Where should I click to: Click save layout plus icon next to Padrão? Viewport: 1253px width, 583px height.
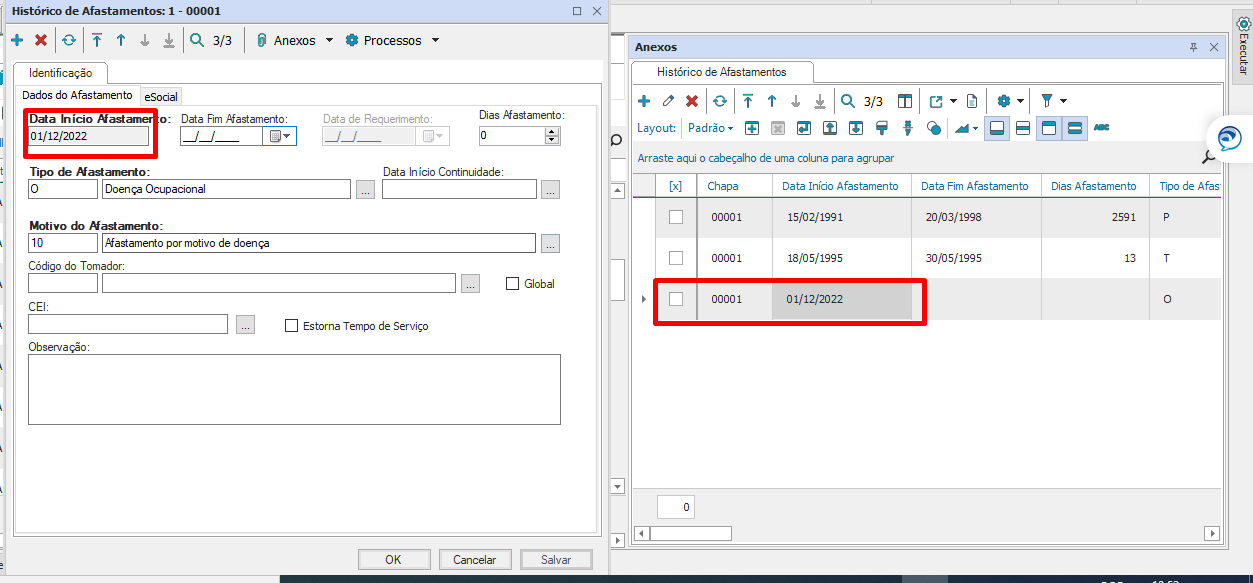752,128
